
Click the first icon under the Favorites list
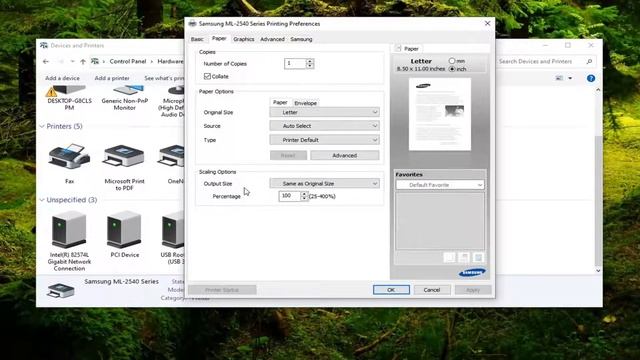tap(449, 257)
